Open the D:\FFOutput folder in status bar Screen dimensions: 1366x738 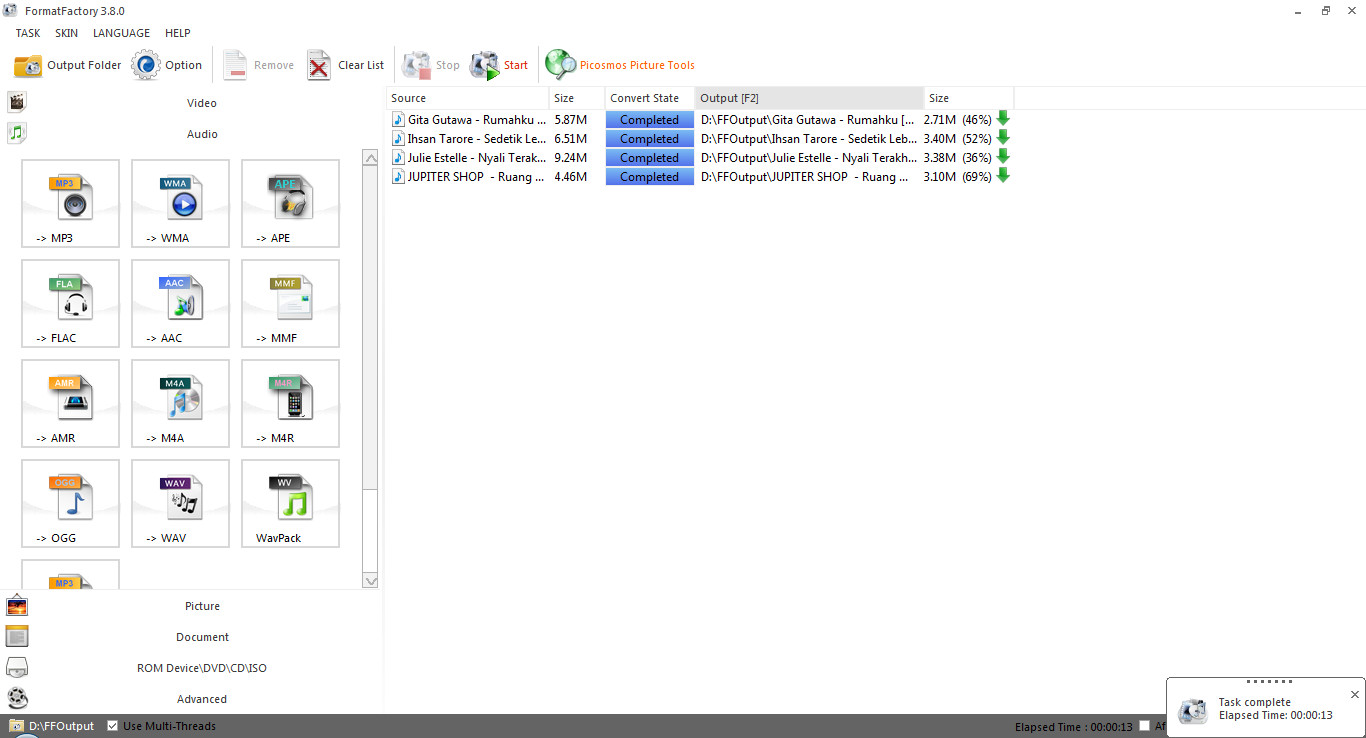point(52,726)
